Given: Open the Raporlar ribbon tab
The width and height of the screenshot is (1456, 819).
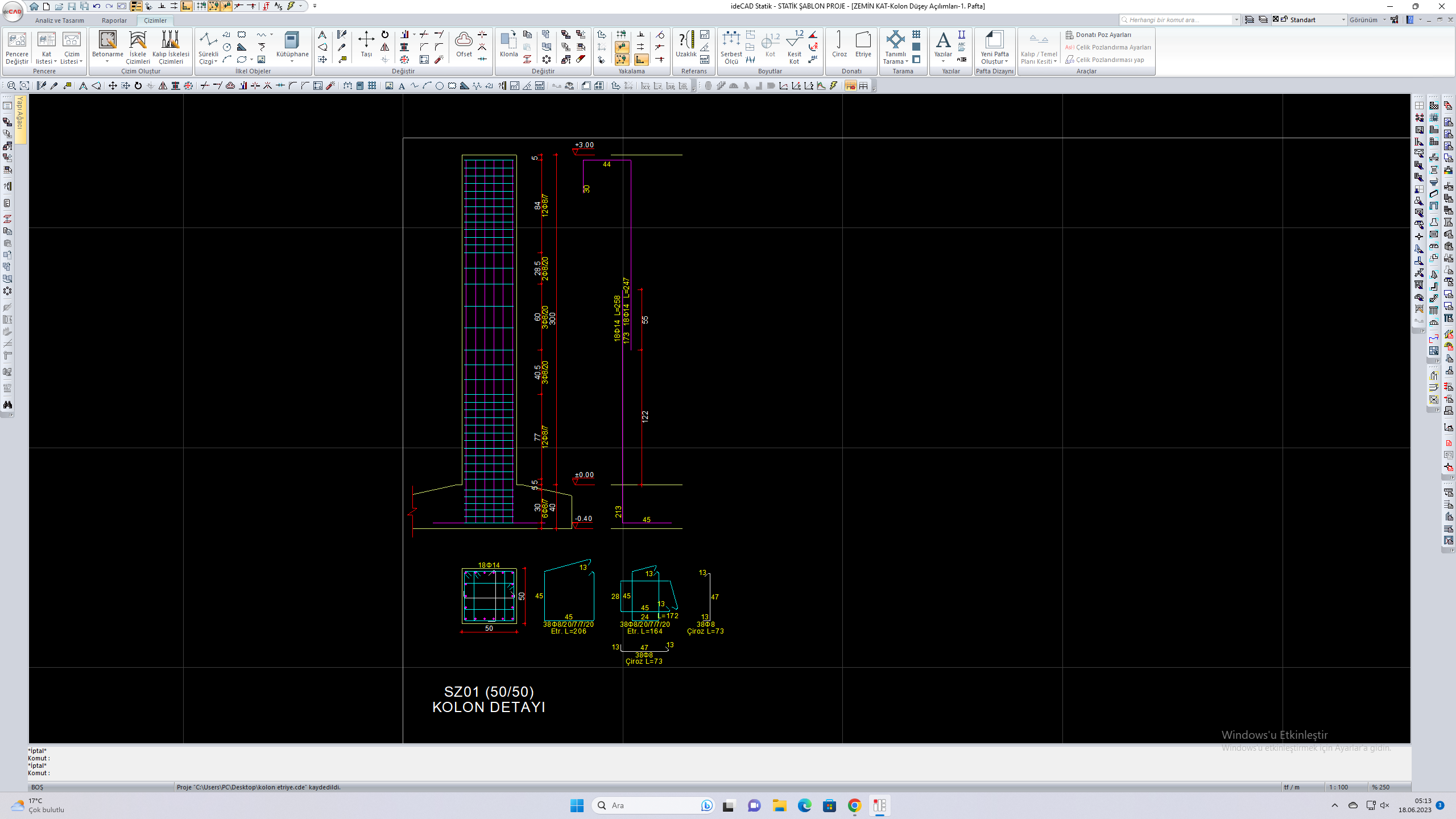Looking at the screenshot, I should pos(114,20).
